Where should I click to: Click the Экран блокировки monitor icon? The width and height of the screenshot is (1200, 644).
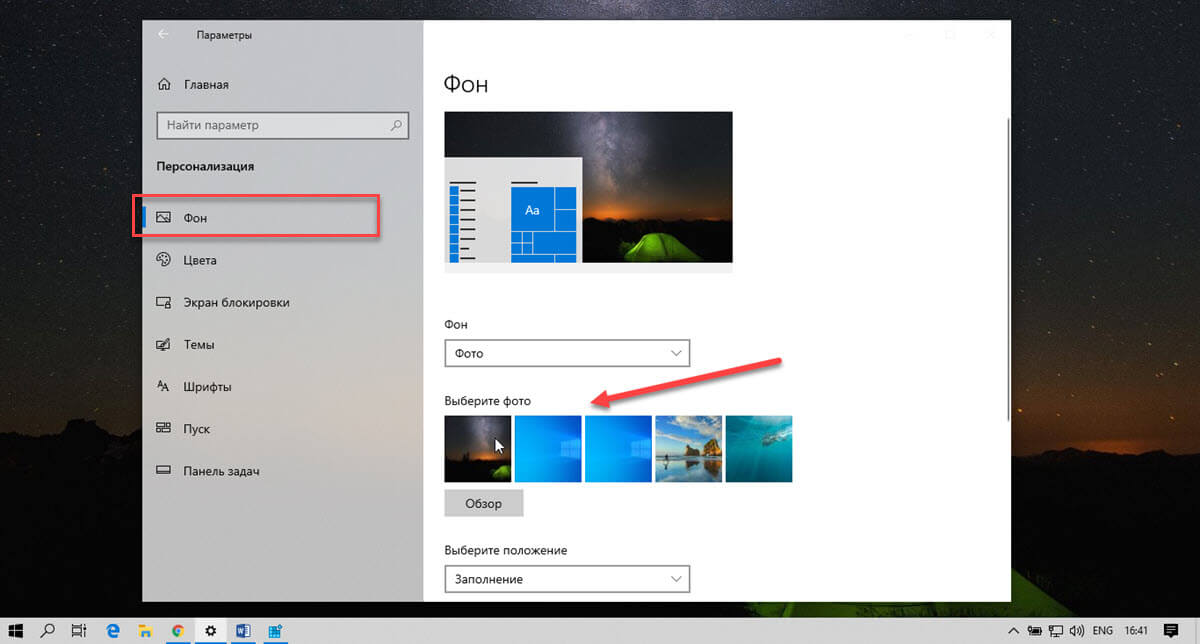click(x=164, y=302)
